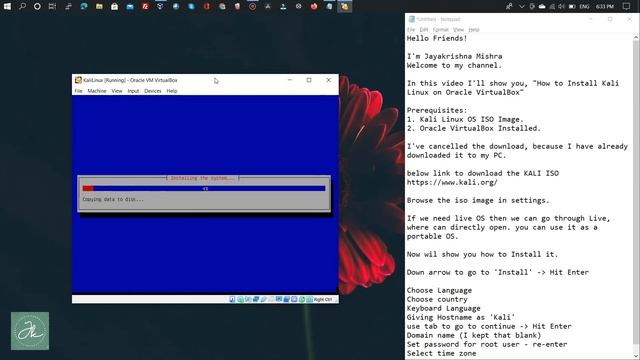Open the VirtualBox Input menu
Image resolution: width=640 pixels, height=360 pixels.
pos(133,91)
